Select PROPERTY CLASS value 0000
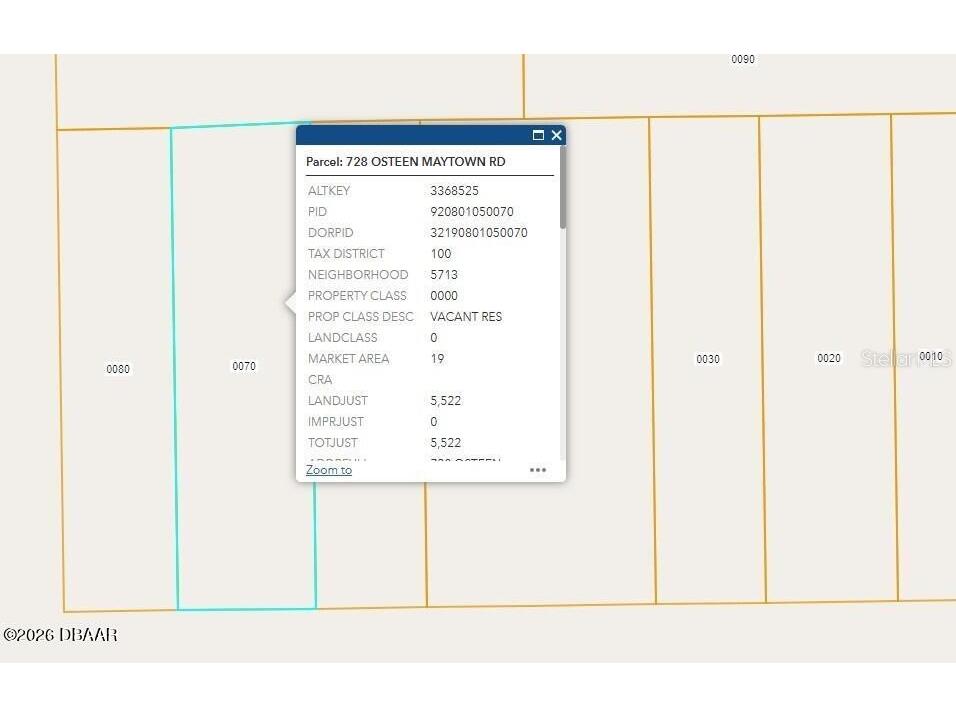Image resolution: width=956 pixels, height=717 pixels. click(x=444, y=296)
